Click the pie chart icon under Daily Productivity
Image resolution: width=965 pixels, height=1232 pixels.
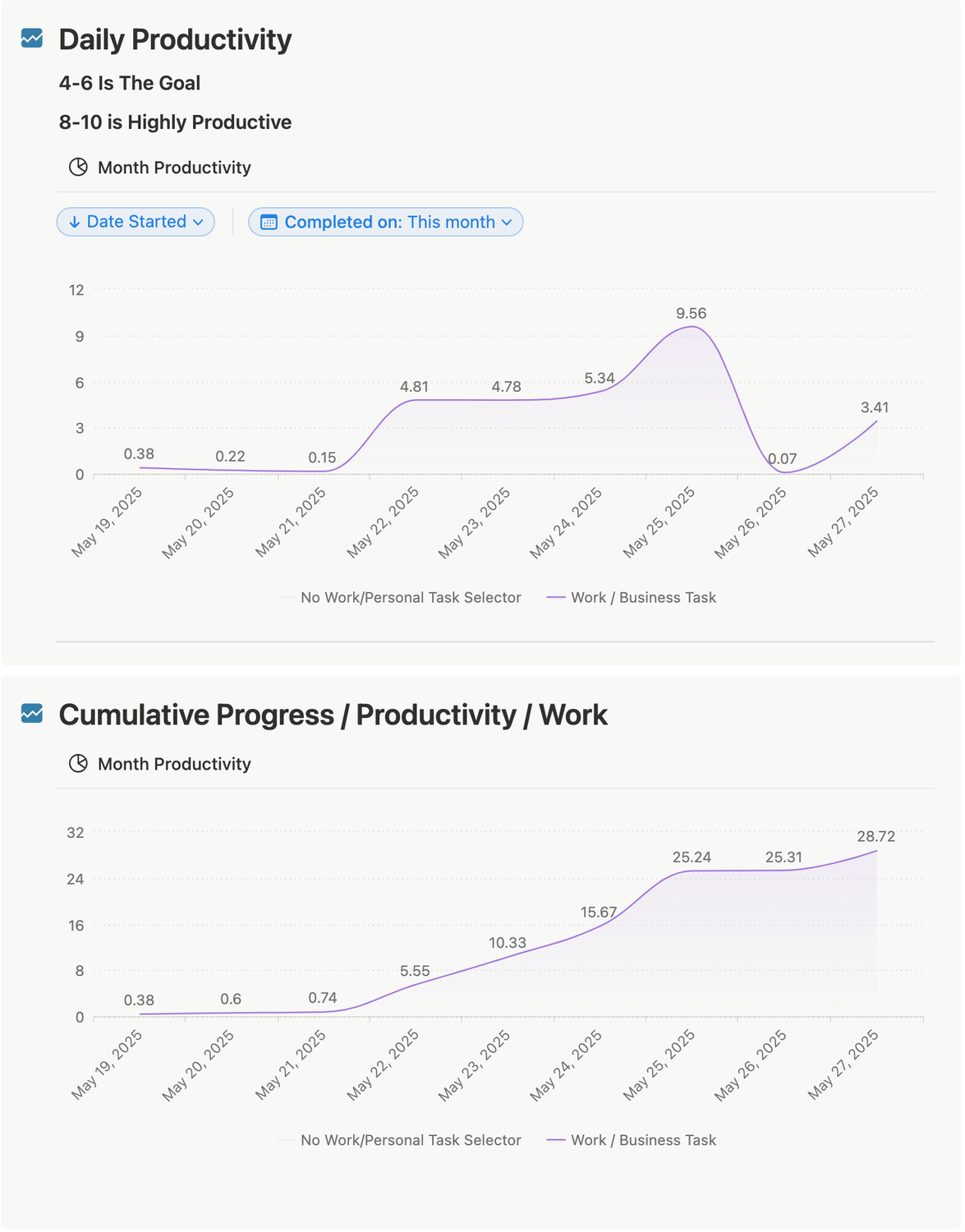78,168
